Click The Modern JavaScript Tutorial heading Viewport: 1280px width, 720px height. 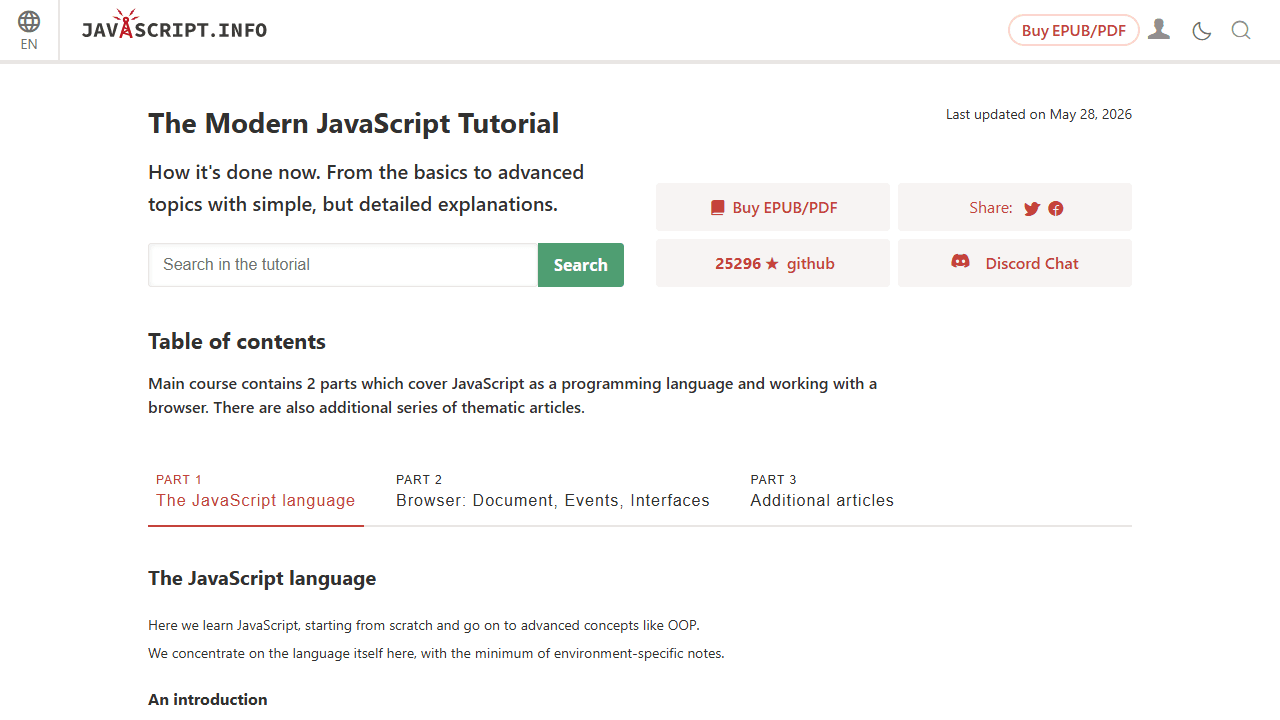(x=354, y=123)
